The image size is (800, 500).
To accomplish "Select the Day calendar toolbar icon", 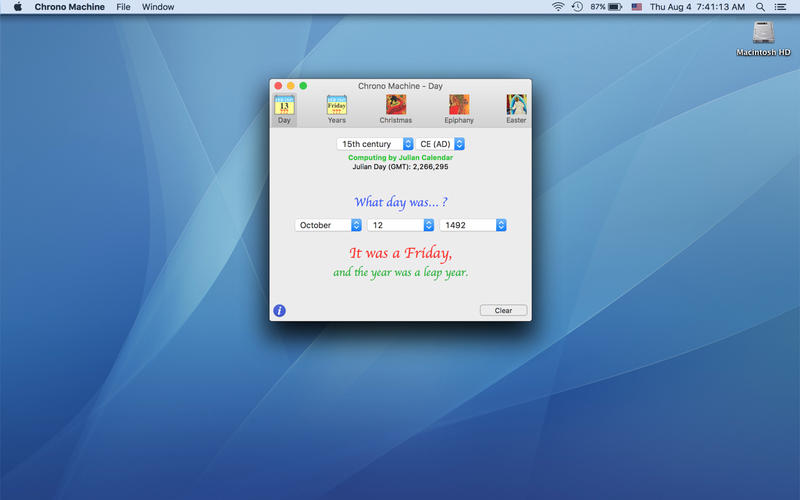I will (284, 106).
